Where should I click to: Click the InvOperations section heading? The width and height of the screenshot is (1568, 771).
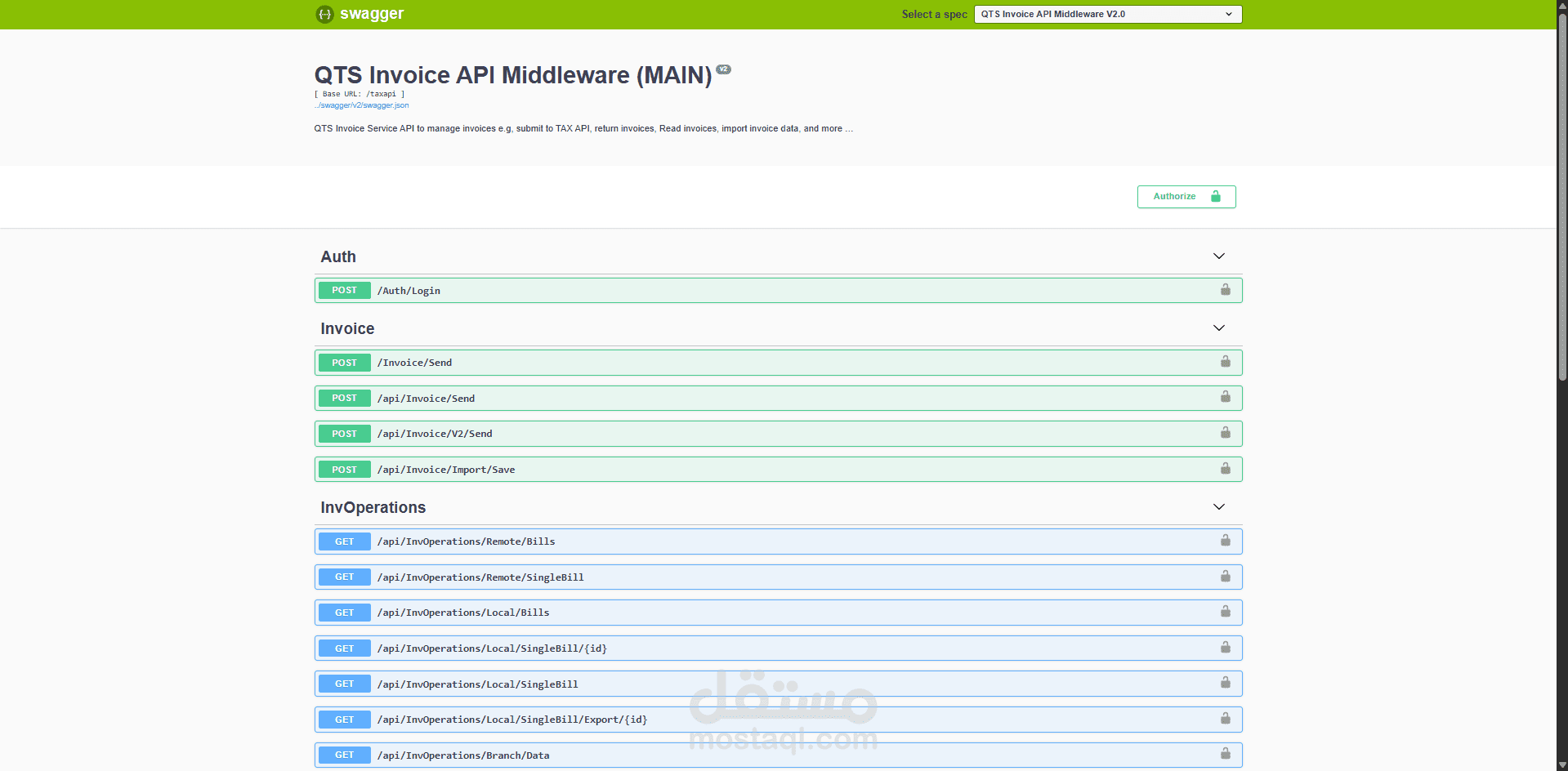click(x=373, y=507)
